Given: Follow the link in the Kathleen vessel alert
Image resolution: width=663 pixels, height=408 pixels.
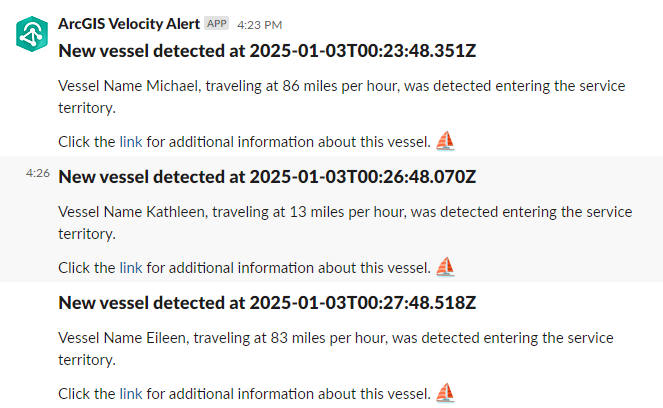Looking at the screenshot, I should (131, 268).
